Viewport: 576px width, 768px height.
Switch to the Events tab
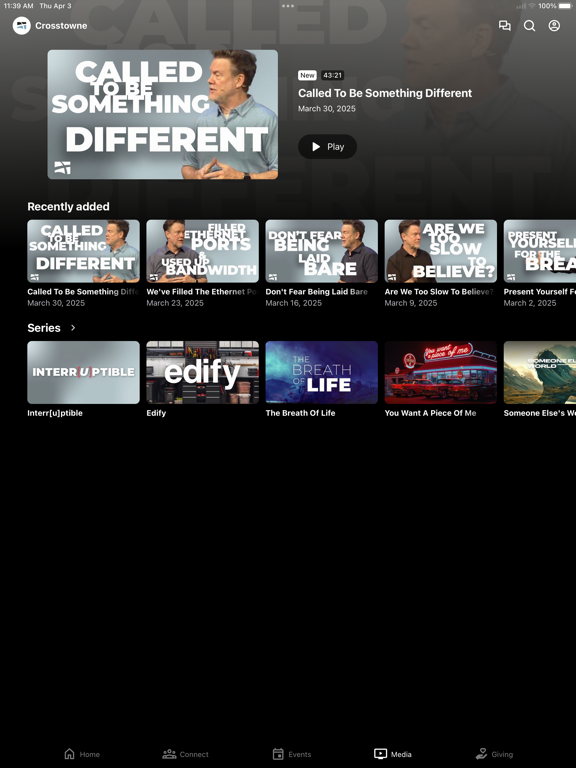292,754
